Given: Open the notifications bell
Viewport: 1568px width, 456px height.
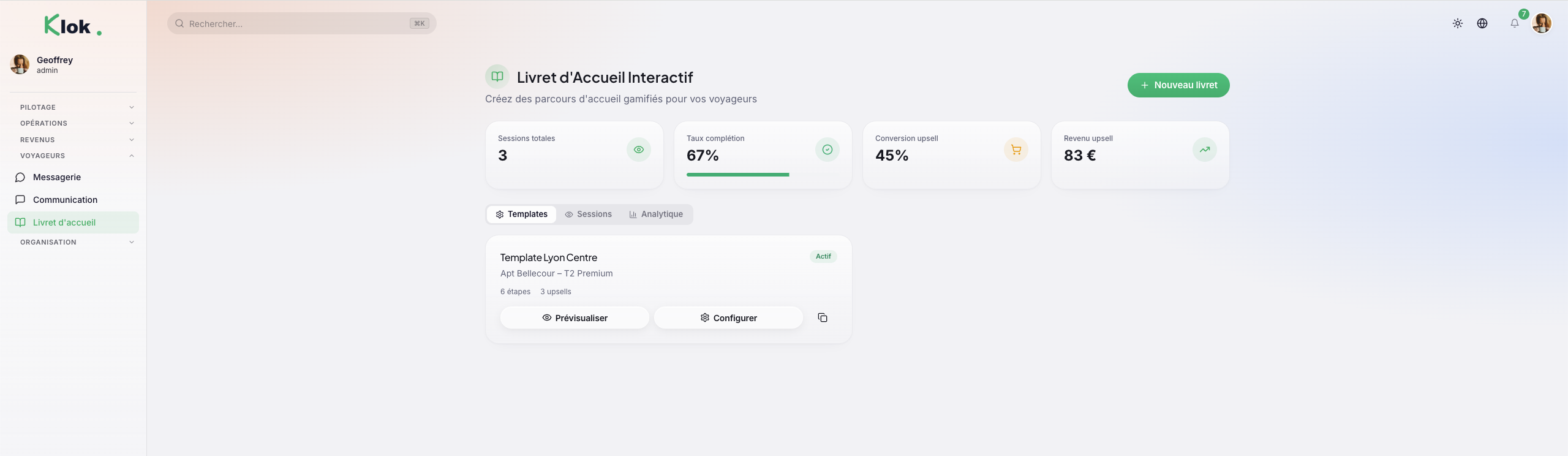Looking at the screenshot, I should (x=1515, y=23).
